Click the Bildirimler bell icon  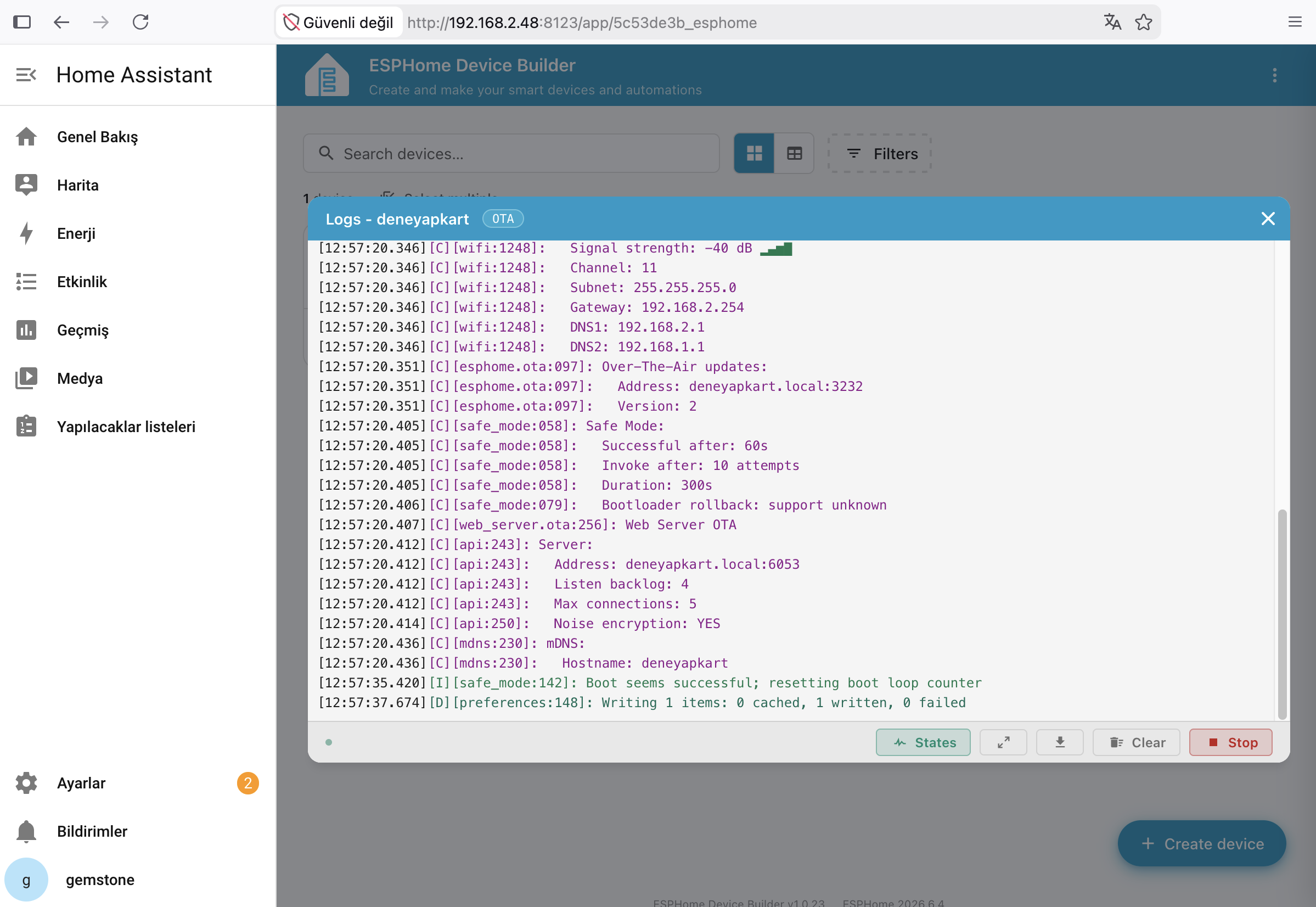point(26,831)
